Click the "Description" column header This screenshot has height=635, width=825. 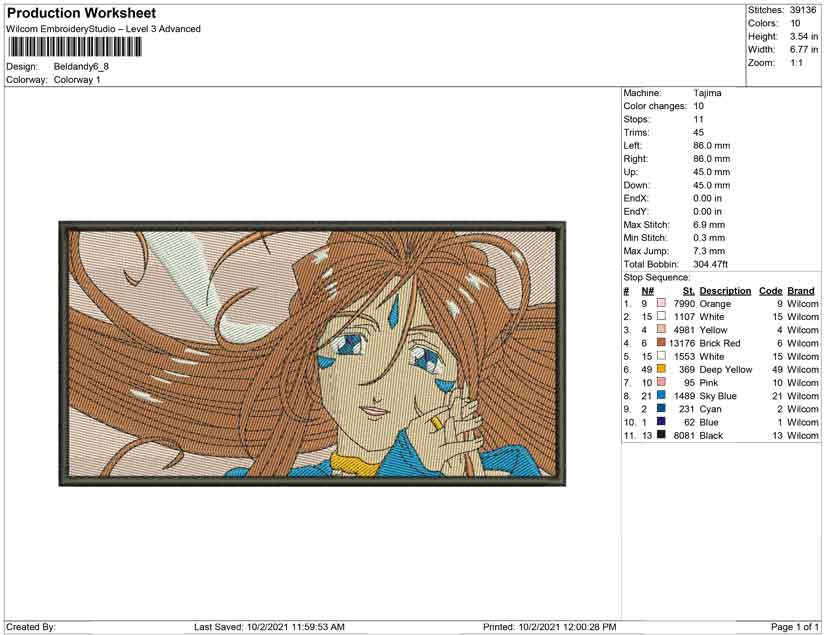click(x=725, y=291)
